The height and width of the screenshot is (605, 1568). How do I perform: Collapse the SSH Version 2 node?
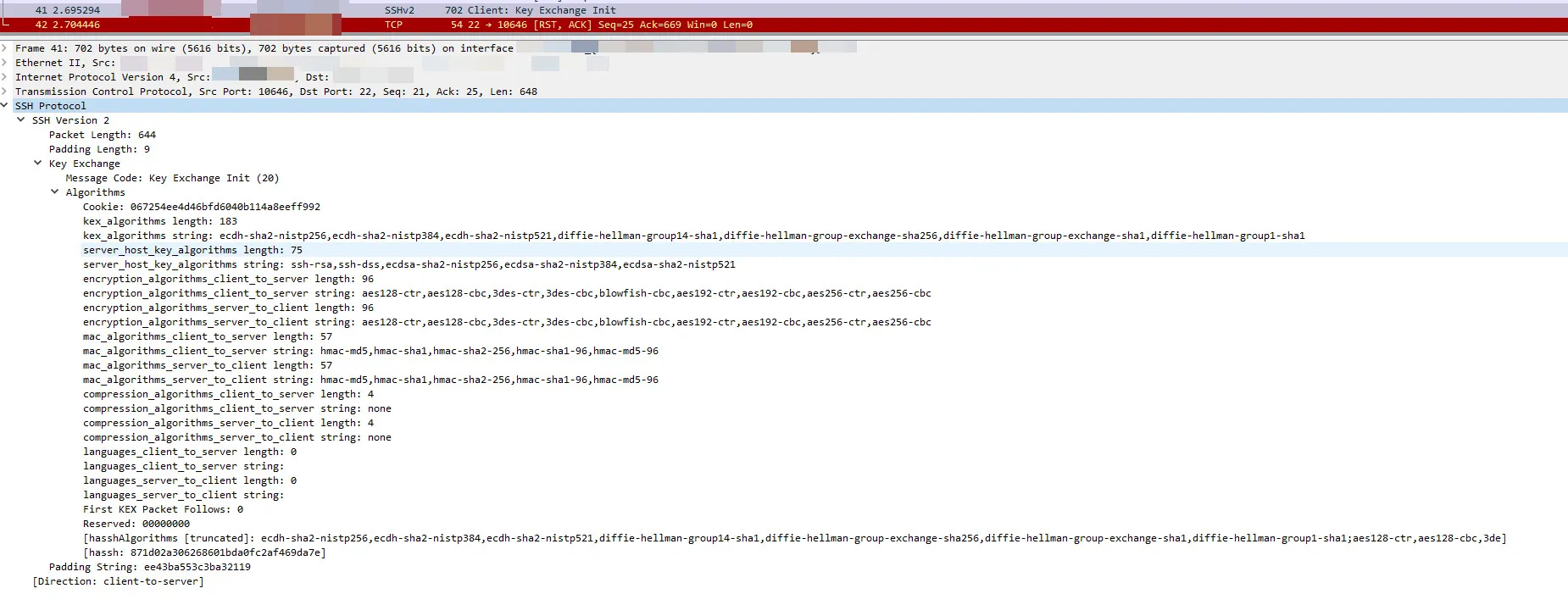tap(21, 120)
